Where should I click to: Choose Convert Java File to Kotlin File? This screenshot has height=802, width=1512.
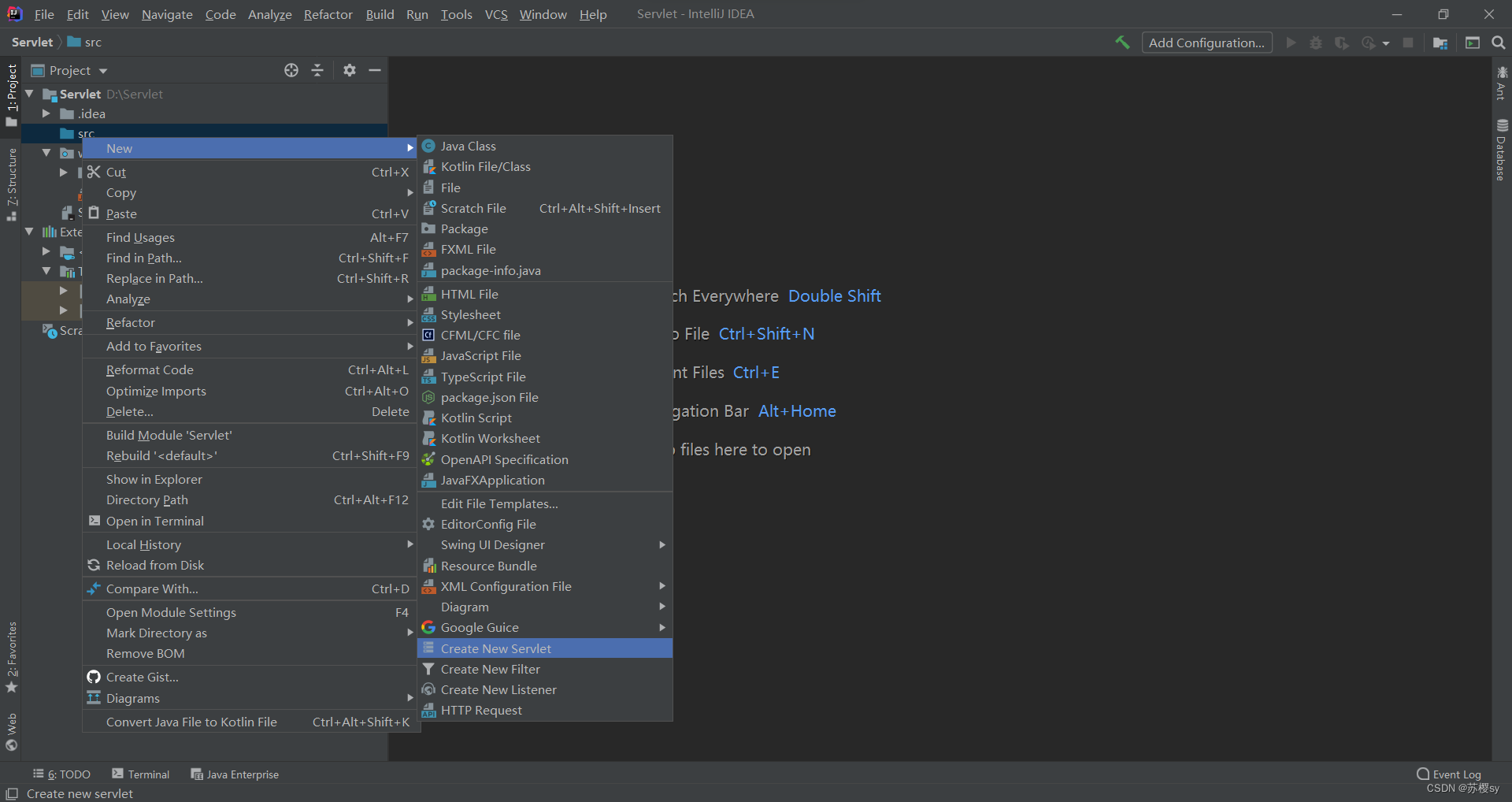tap(249, 722)
